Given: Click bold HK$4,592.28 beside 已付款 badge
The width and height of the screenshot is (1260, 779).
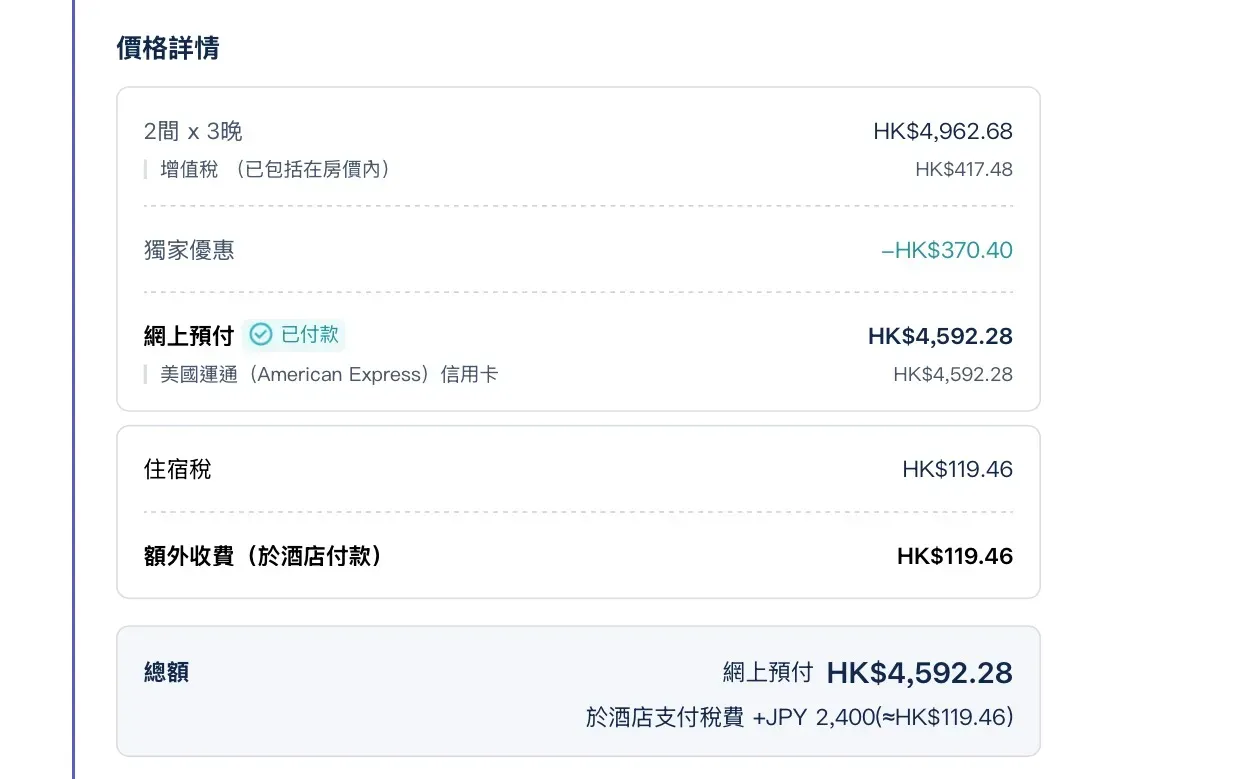Looking at the screenshot, I should coord(940,336).
